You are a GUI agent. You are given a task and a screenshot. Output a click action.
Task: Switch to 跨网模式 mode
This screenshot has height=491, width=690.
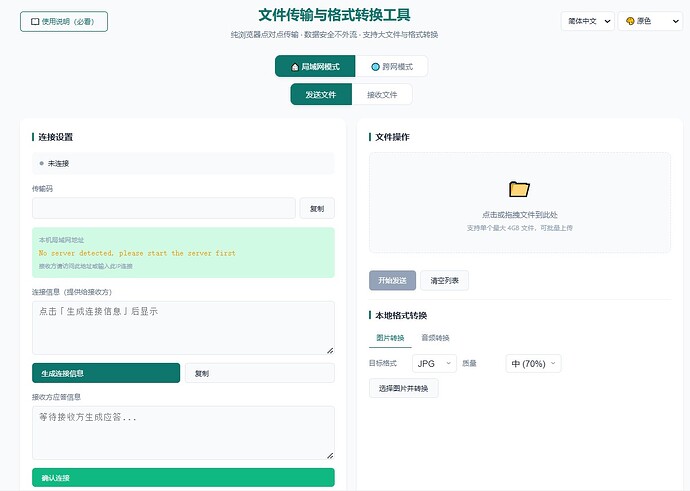pos(391,66)
